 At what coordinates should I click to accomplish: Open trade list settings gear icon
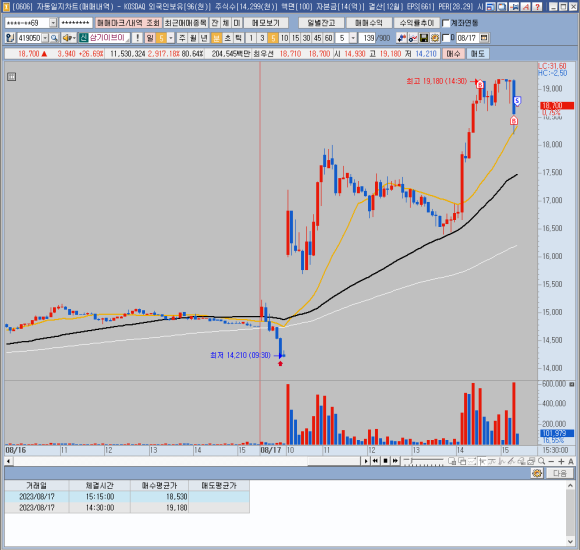pyautogui.click(x=537, y=473)
